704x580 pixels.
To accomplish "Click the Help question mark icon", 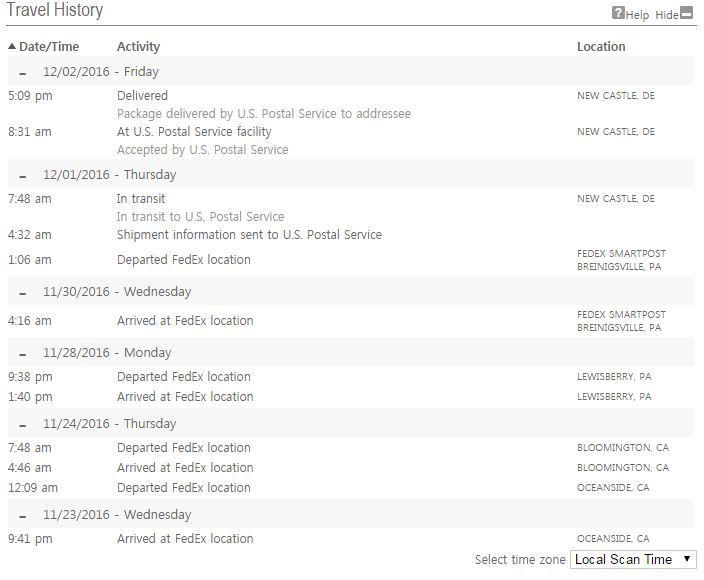I will (618, 14).
